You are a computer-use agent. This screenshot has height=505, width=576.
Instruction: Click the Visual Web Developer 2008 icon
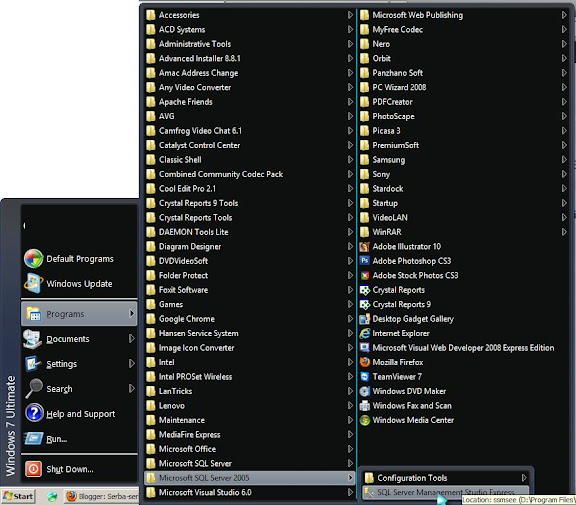coord(364,348)
